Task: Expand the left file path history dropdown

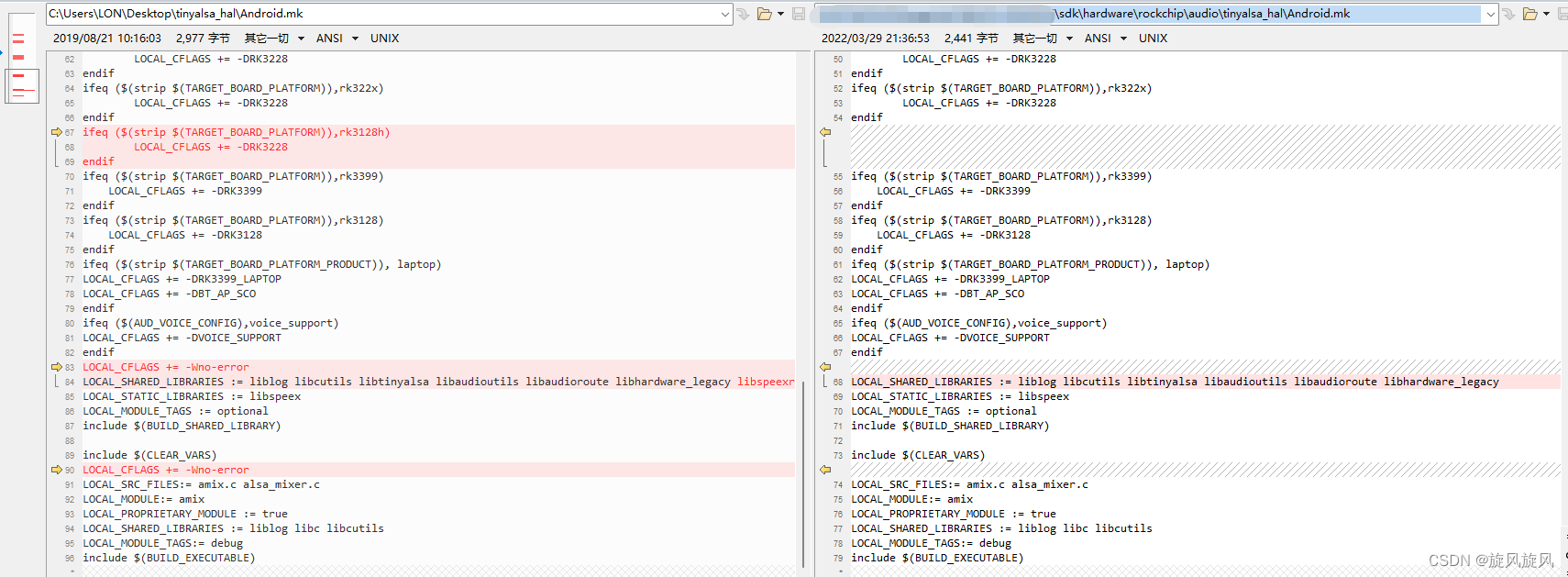Action: (x=725, y=14)
